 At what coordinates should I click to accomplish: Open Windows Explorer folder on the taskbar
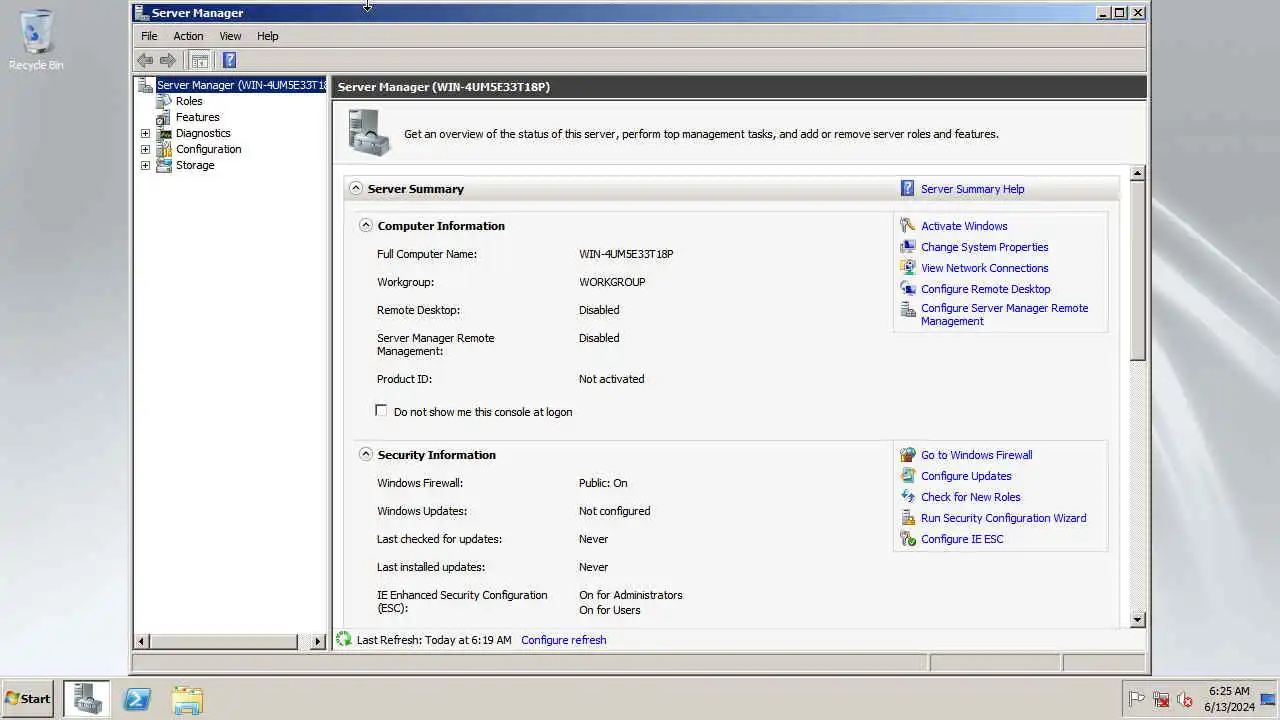coord(187,699)
